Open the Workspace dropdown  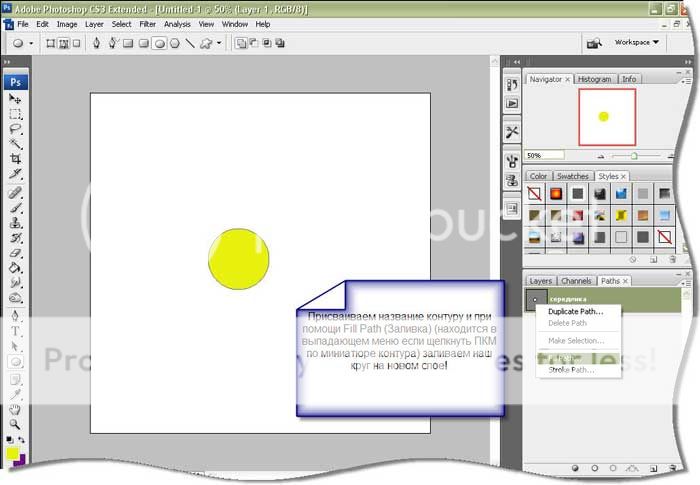637,43
